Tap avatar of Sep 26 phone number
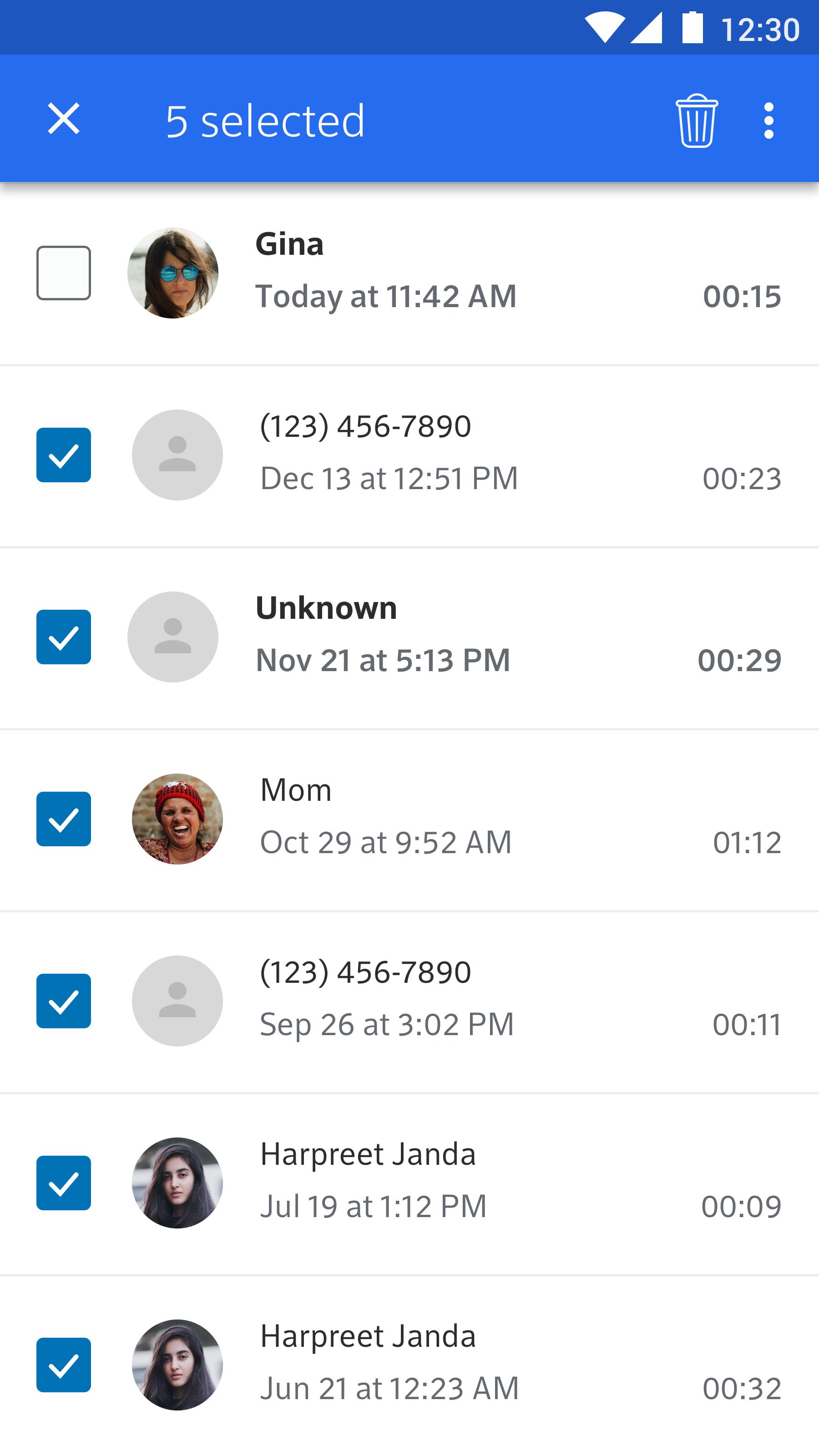Viewport: 819px width, 1456px height. coord(177,1001)
